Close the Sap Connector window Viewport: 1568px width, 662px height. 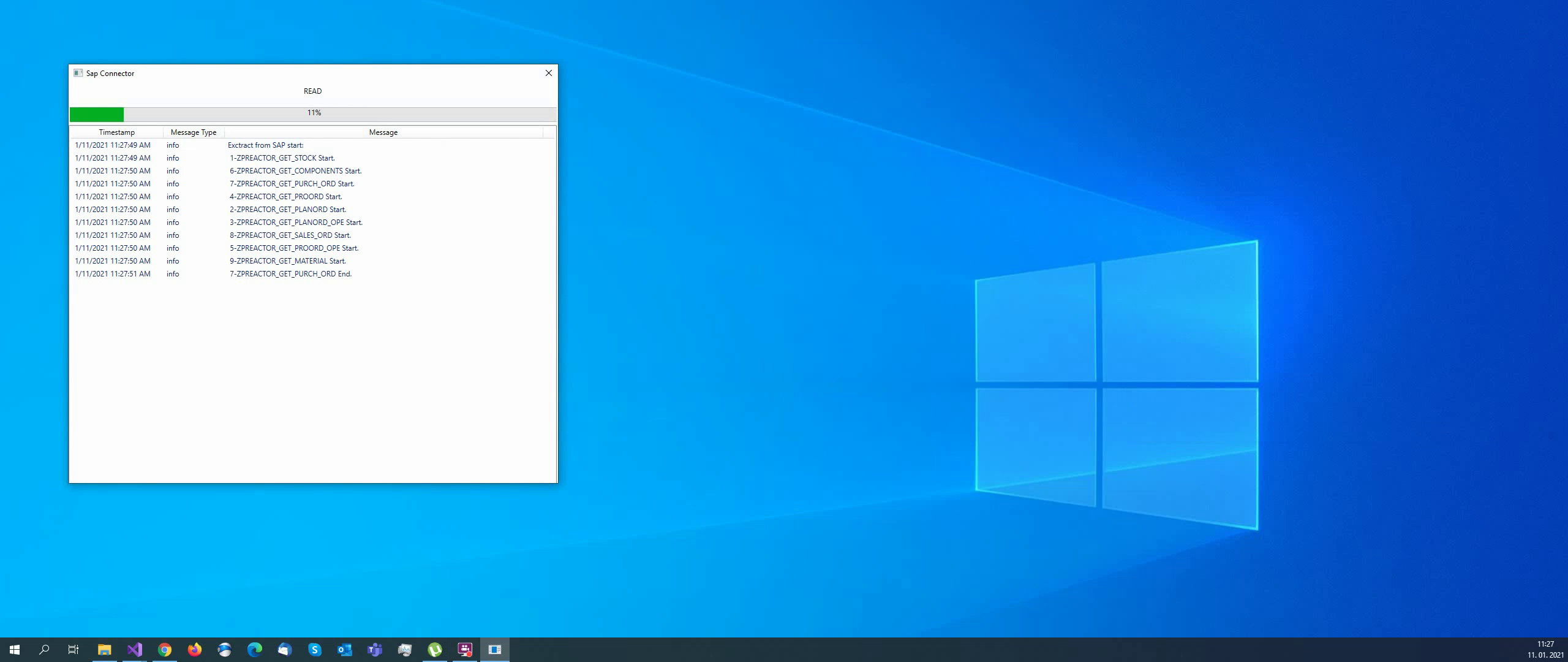[x=548, y=73]
